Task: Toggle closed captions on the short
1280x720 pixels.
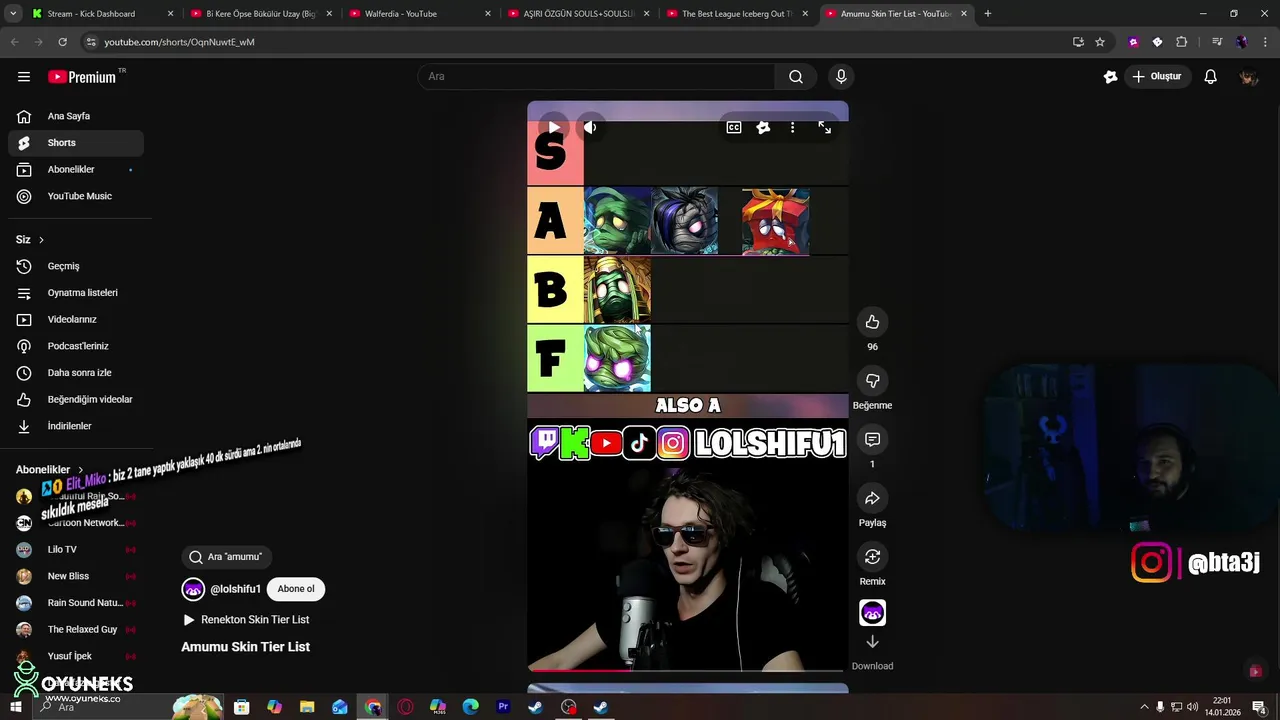Action: click(734, 127)
